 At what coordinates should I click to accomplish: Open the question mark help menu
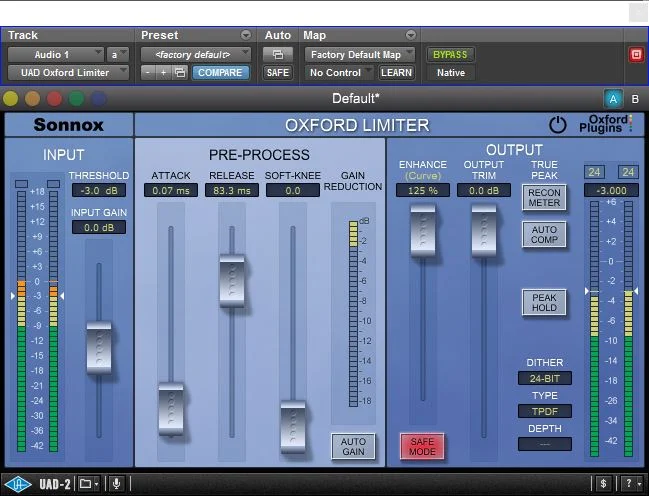(632, 484)
